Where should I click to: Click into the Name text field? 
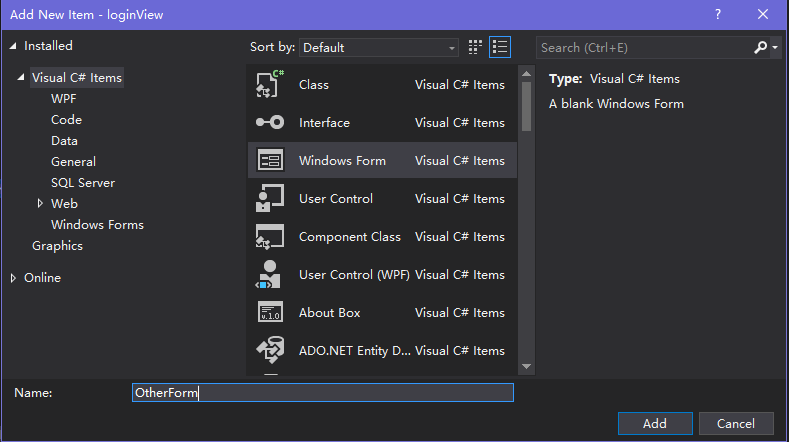coord(323,393)
